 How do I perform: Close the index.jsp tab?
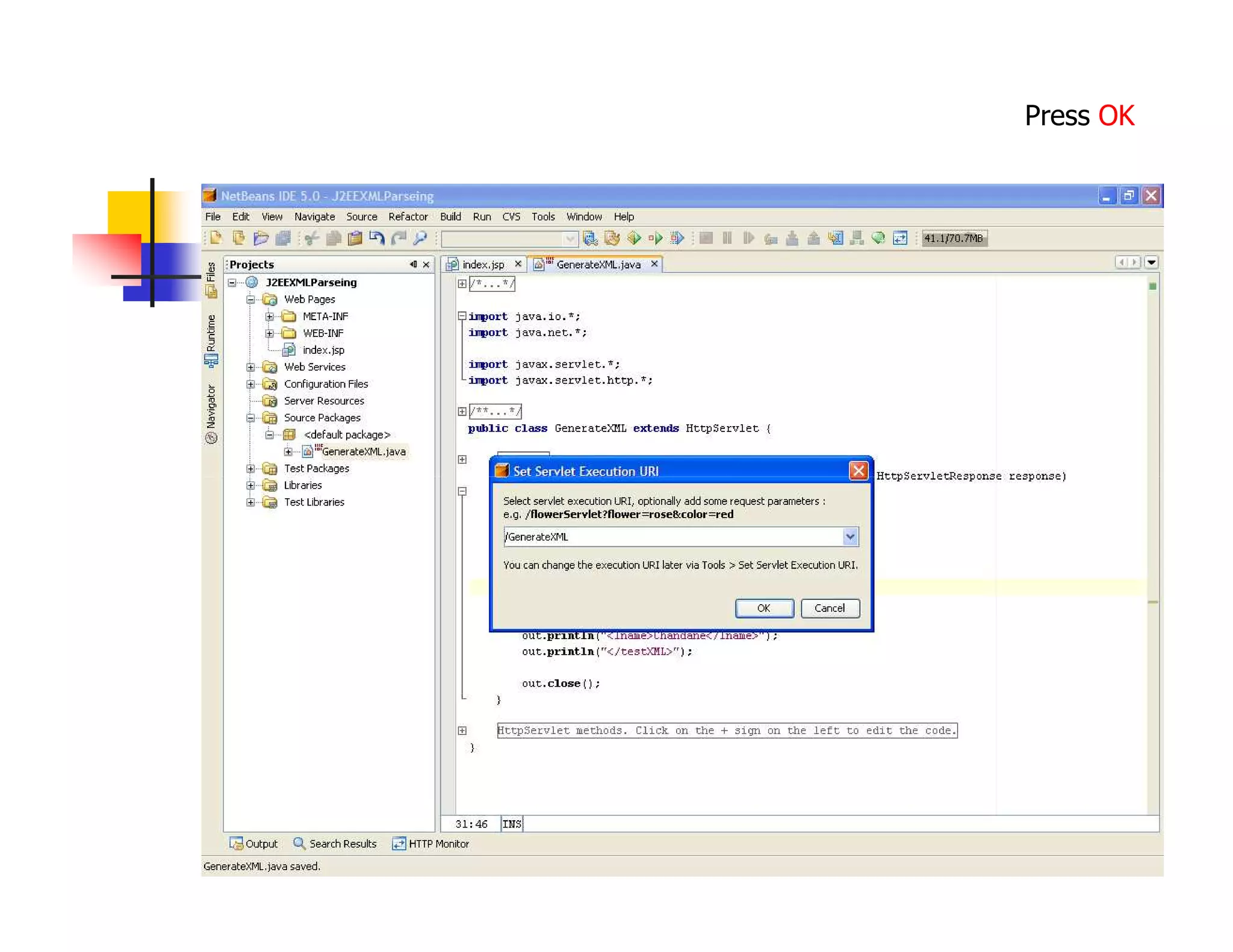518,264
